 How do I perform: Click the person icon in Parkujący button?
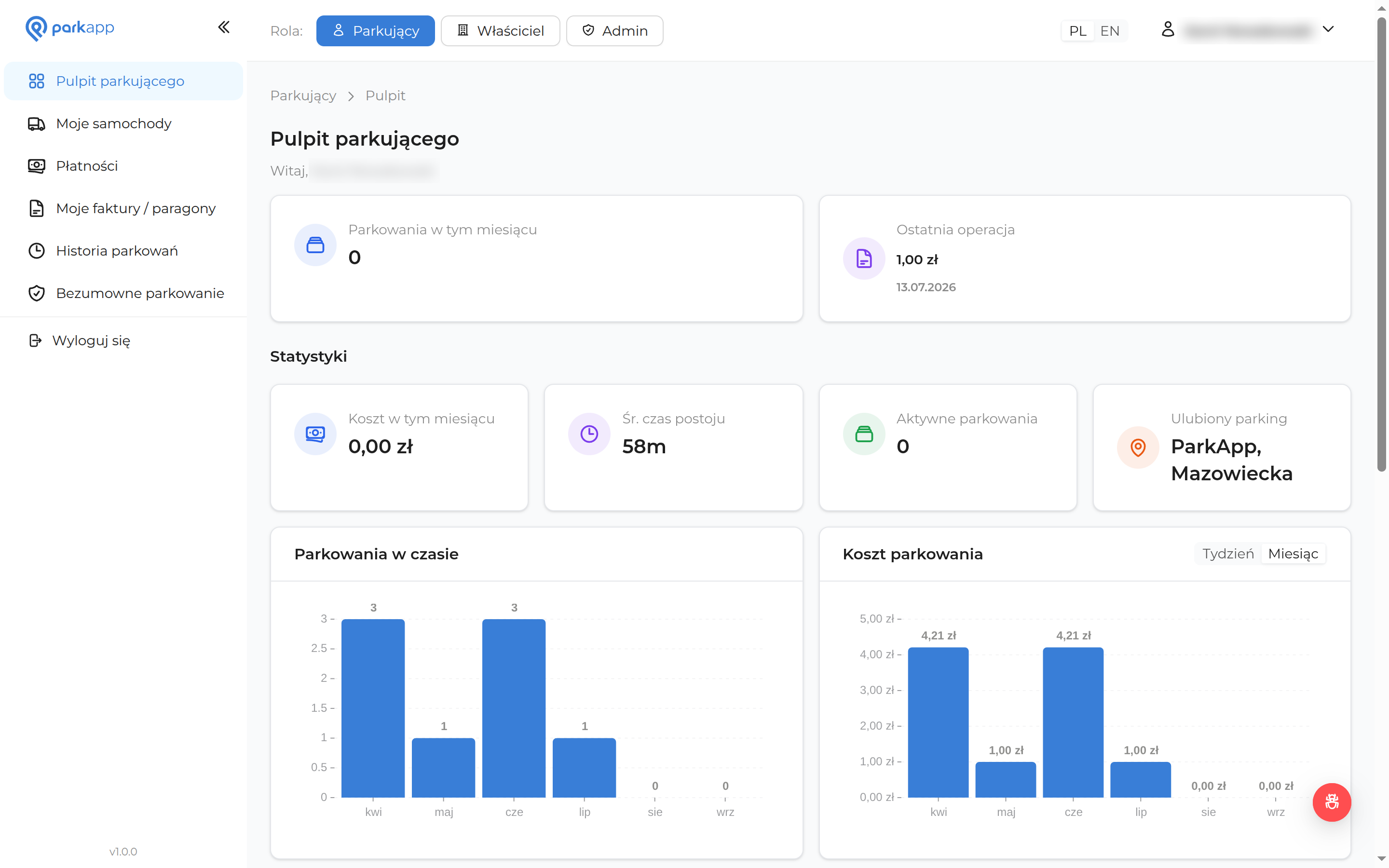(338, 30)
